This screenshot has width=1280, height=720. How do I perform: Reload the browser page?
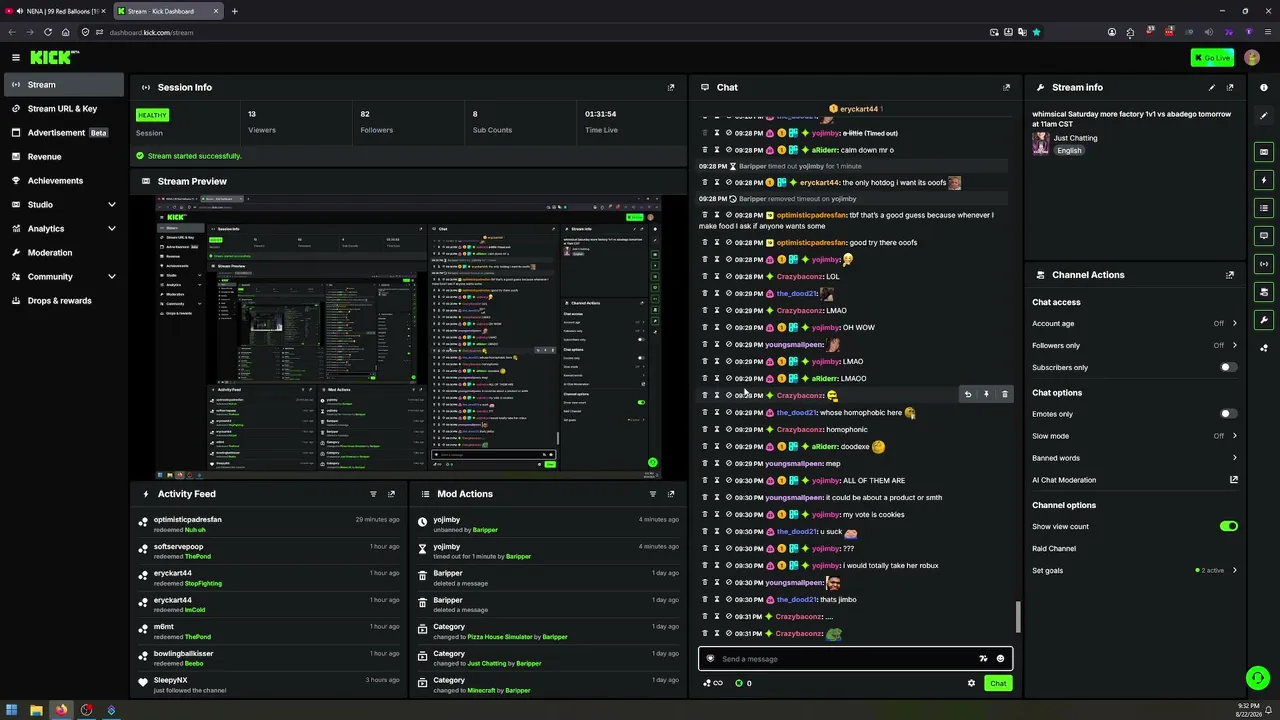(x=47, y=32)
